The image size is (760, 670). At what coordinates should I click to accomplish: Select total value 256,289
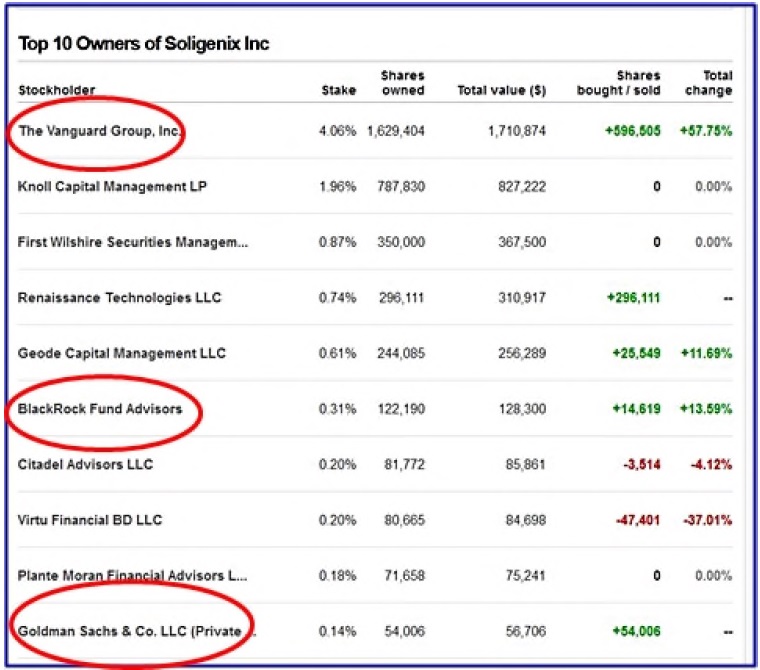[x=522, y=353]
